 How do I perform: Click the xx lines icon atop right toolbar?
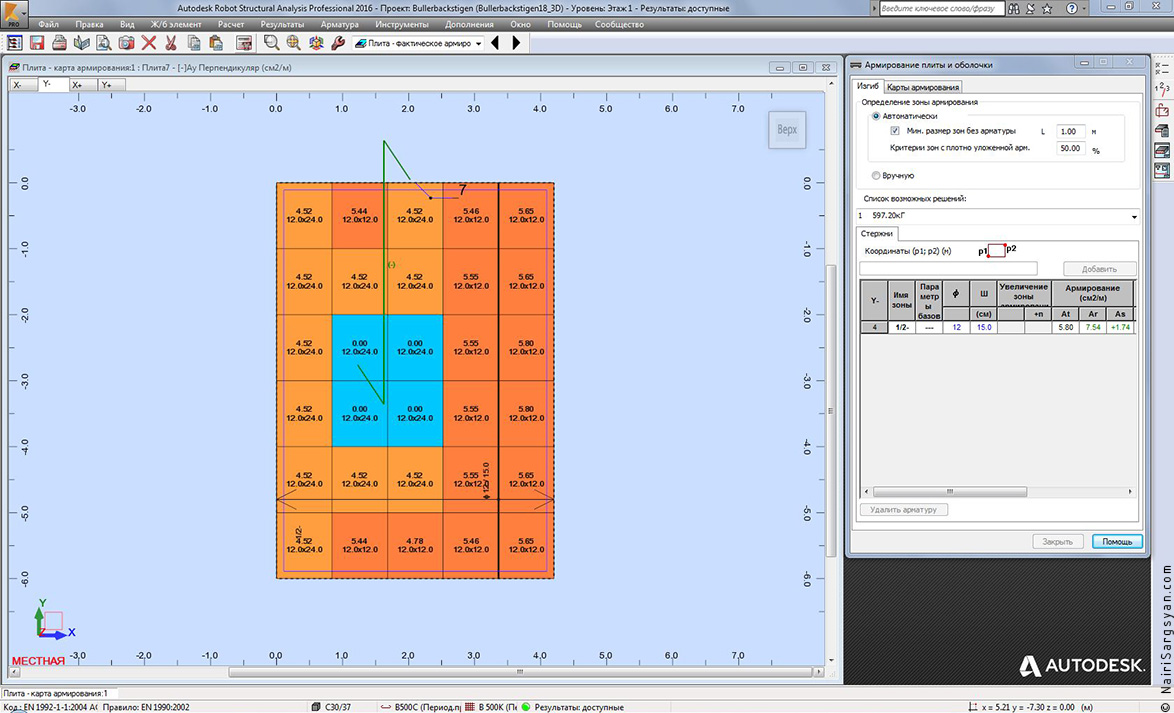tap(1163, 68)
